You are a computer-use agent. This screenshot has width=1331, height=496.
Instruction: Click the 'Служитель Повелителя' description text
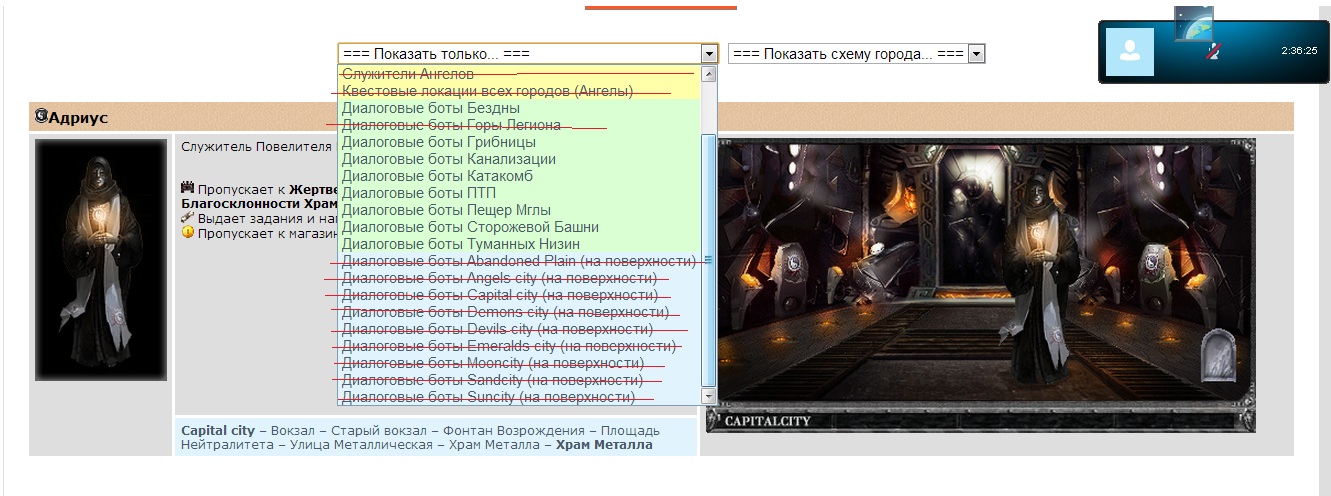click(256, 146)
